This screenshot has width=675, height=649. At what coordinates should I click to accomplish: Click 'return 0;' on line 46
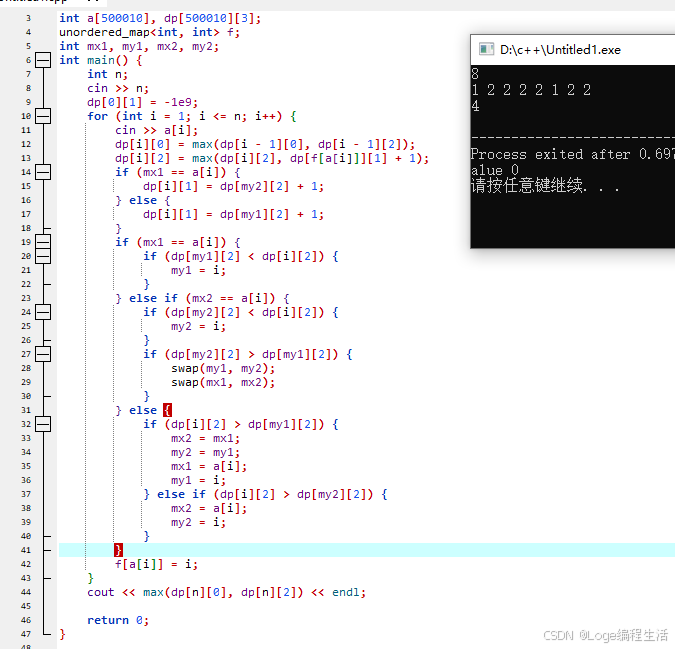click(118, 620)
